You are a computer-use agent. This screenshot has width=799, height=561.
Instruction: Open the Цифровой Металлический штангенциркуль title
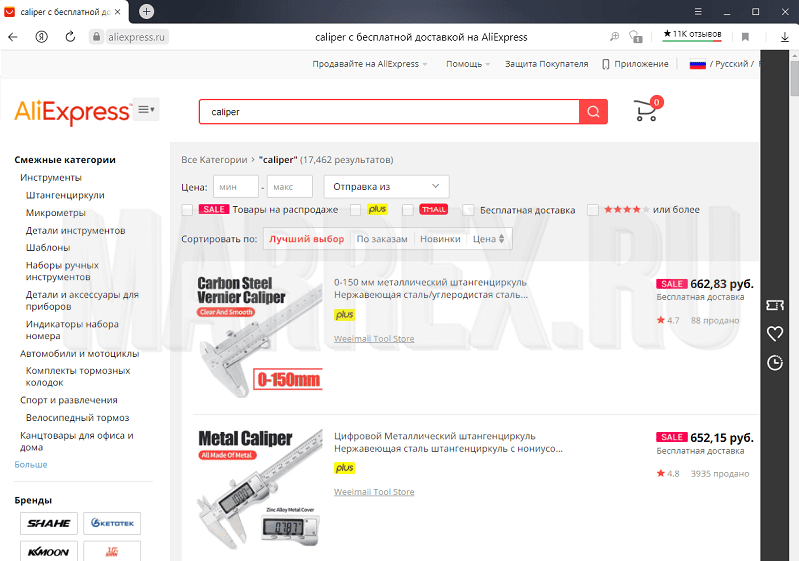pyautogui.click(x=448, y=442)
